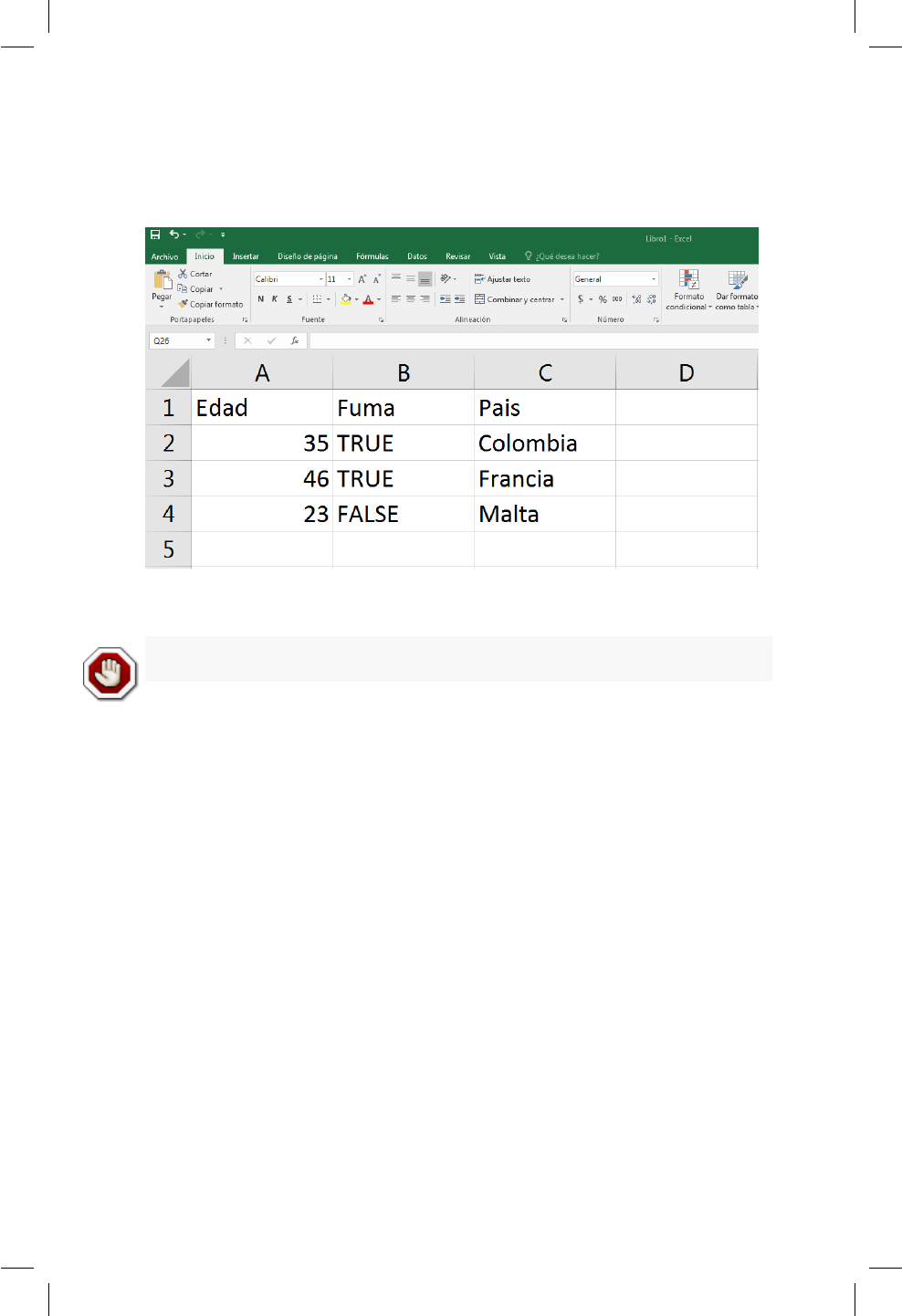The height and width of the screenshot is (1316, 902).
Task: Click the Cortar scissors icon
Action: coord(183,274)
